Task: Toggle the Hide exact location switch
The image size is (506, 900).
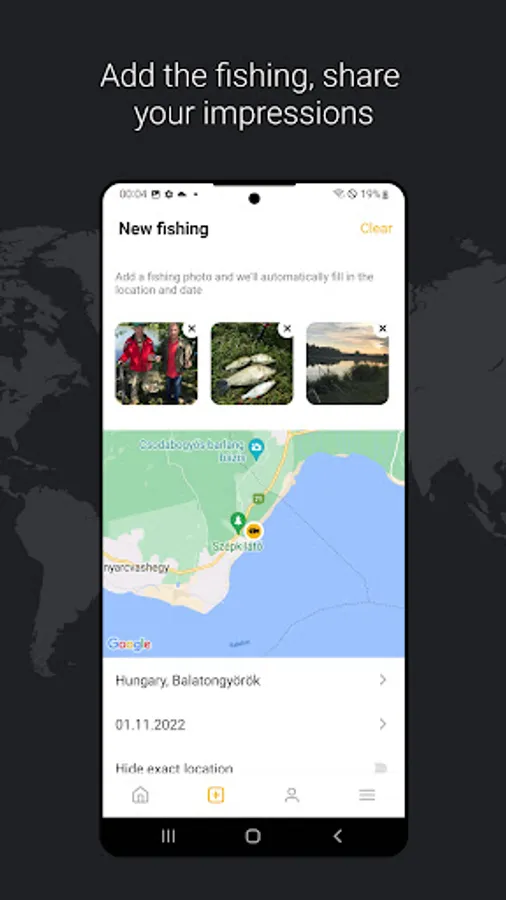Action: (380, 768)
